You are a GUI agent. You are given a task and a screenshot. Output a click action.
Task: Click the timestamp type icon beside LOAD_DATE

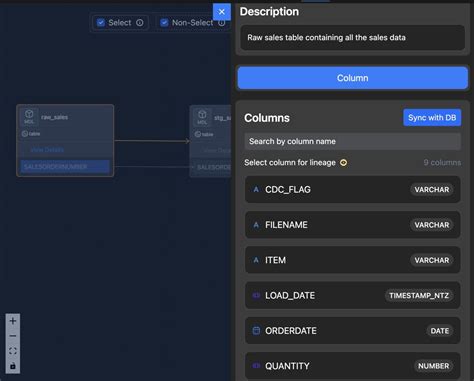(x=256, y=296)
